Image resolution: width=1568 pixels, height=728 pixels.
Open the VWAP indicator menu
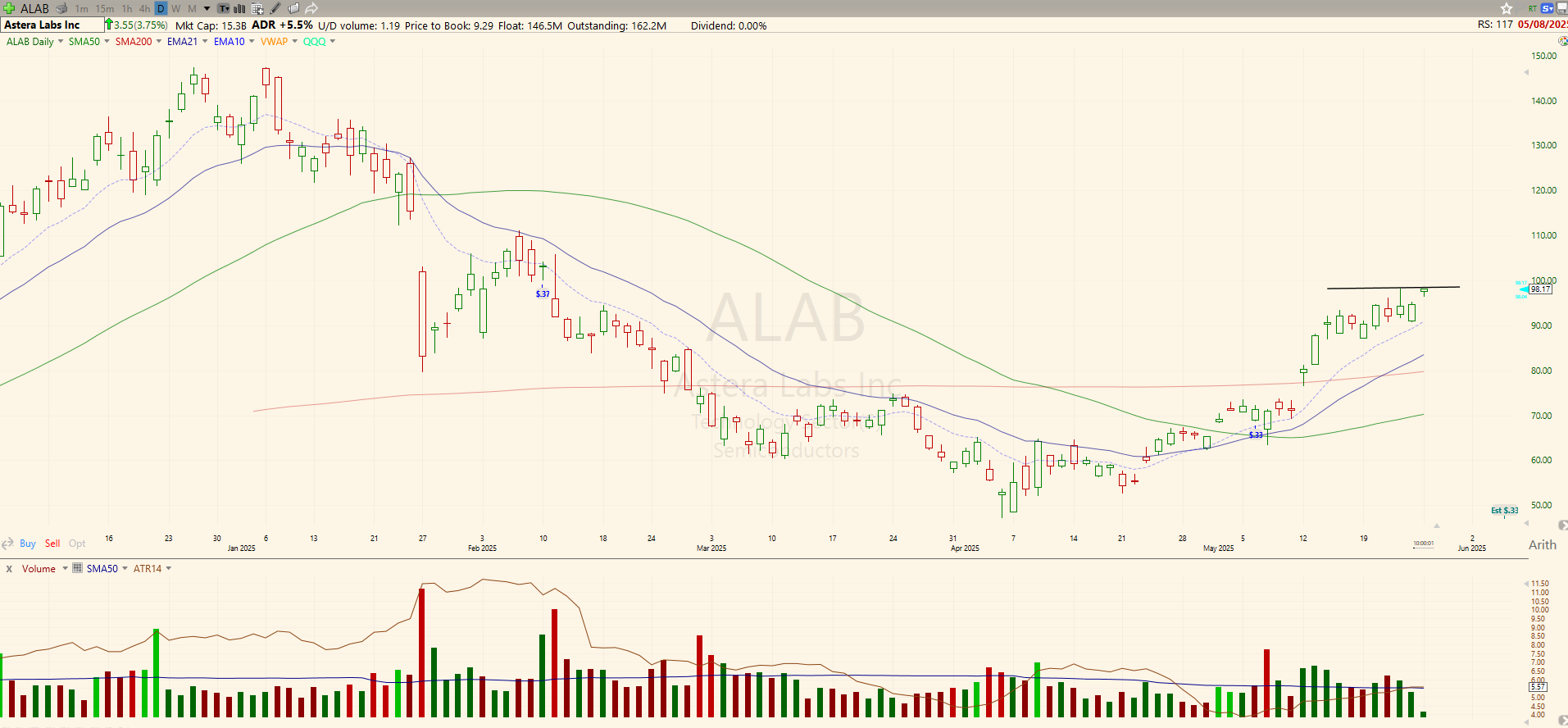[294, 41]
